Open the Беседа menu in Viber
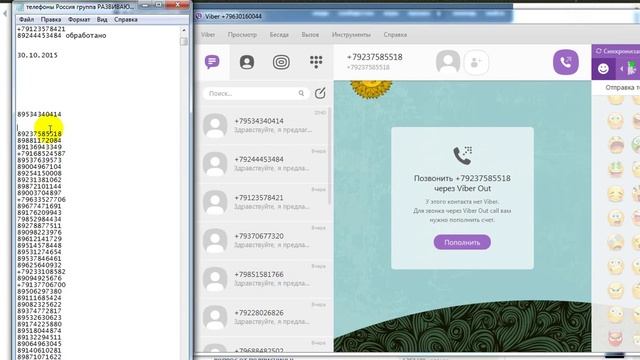 point(279,35)
